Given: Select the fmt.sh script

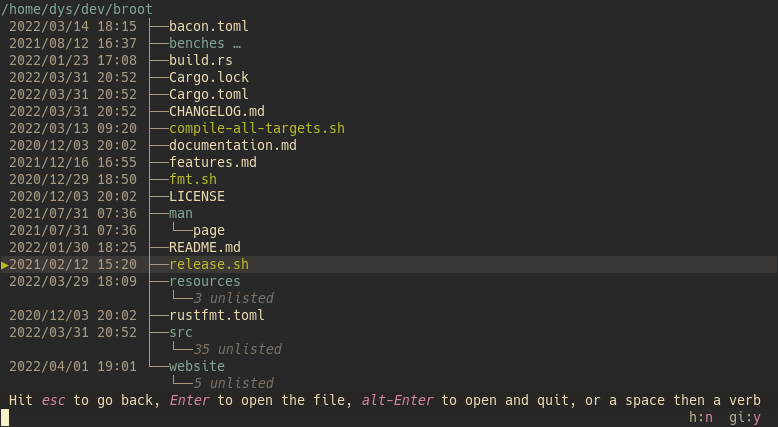Looking at the screenshot, I should [x=193, y=179].
